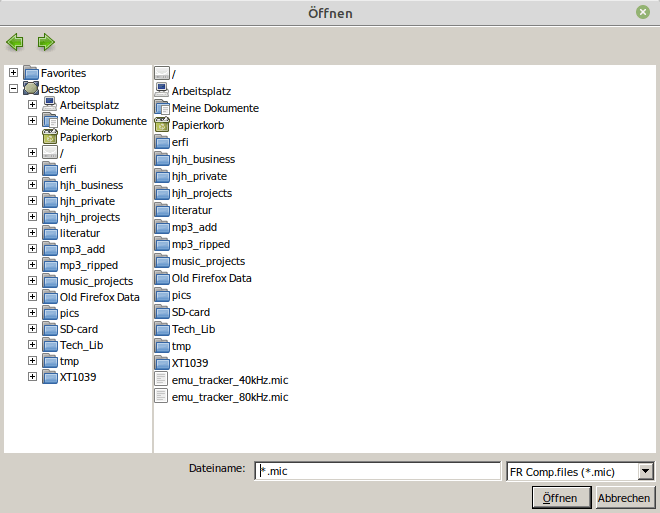Select music_projects in the file list

coord(208,261)
